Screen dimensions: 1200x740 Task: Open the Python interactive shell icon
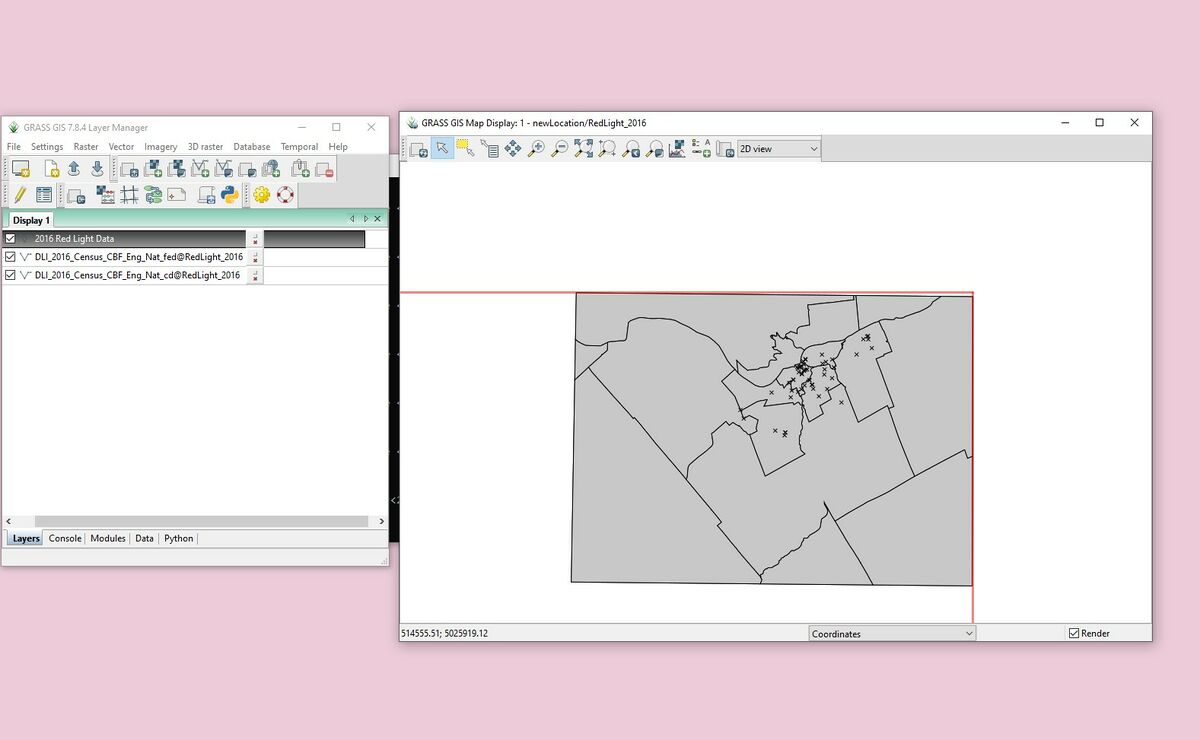coord(229,195)
